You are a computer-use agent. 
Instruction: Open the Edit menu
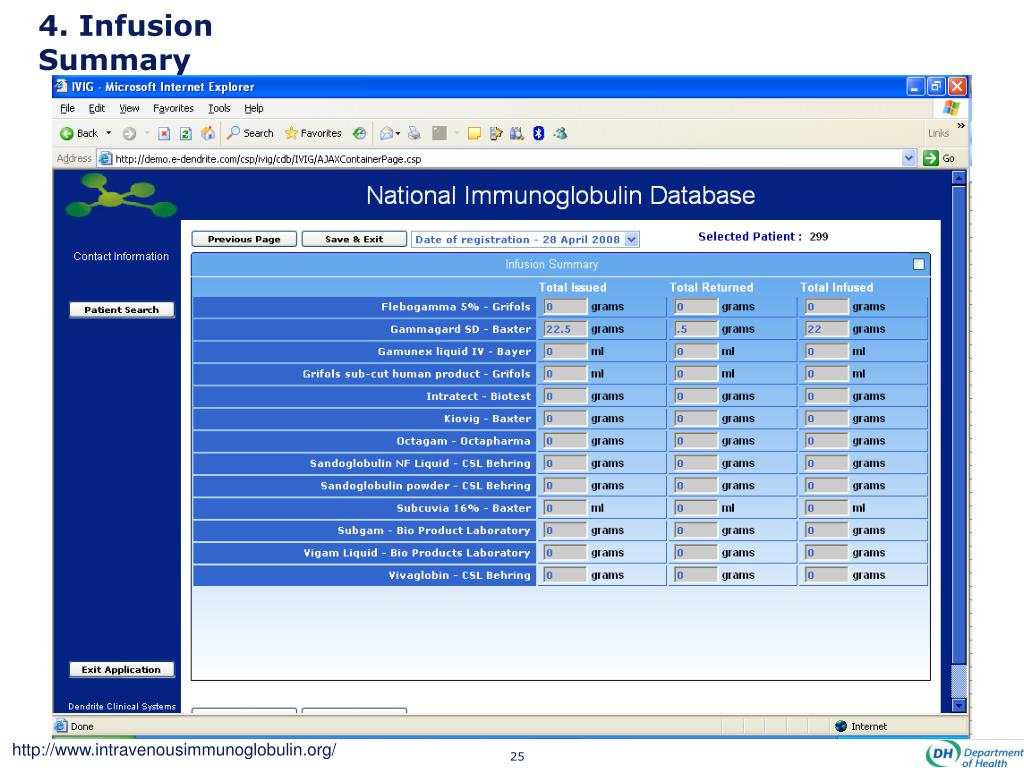(x=97, y=108)
